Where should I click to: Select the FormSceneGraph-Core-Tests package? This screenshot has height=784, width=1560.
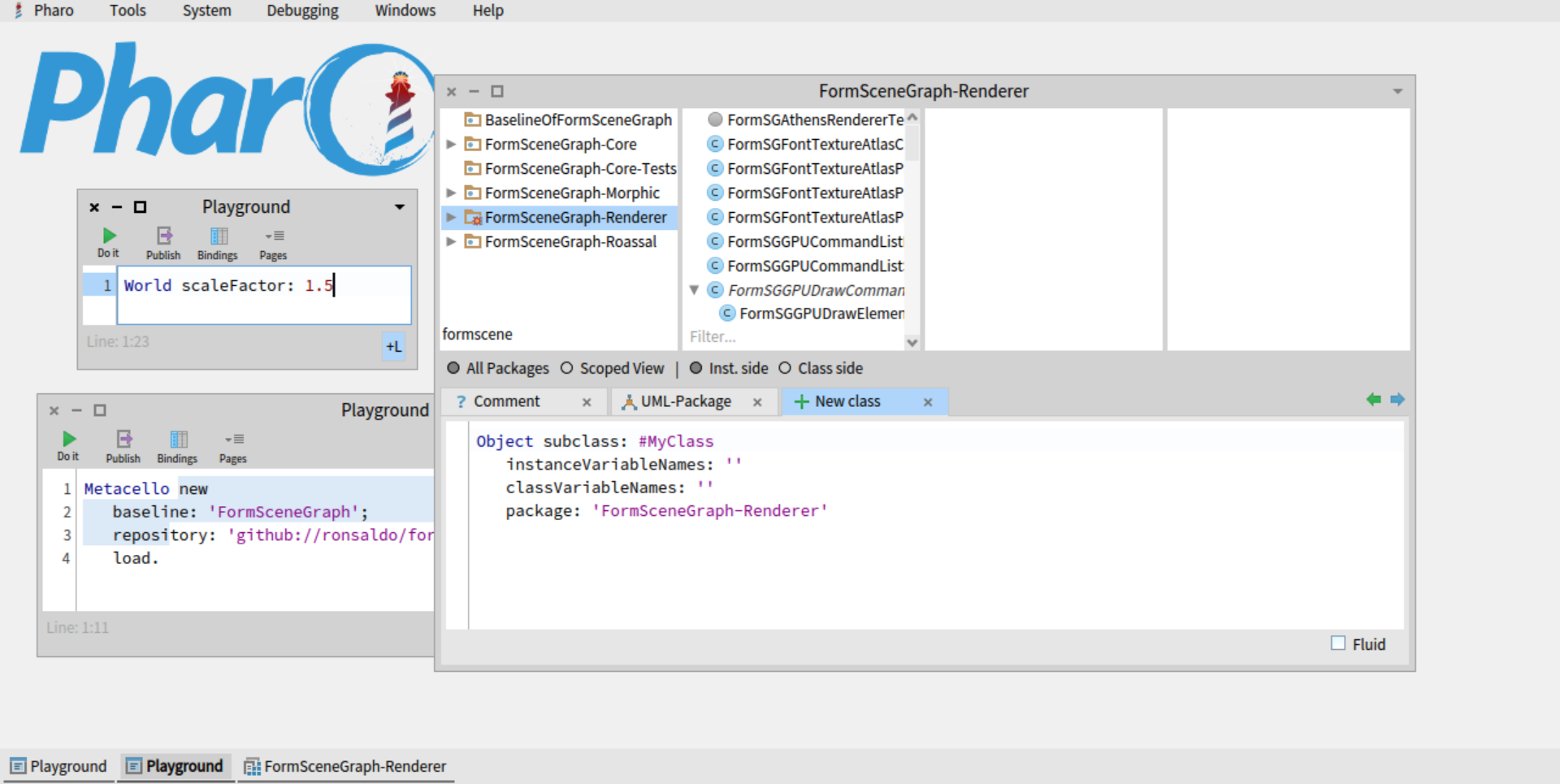(580, 168)
